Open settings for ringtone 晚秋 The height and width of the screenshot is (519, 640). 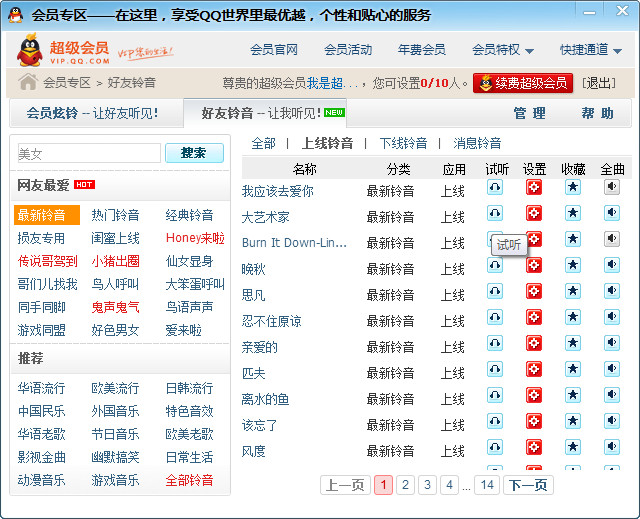(x=534, y=266)
